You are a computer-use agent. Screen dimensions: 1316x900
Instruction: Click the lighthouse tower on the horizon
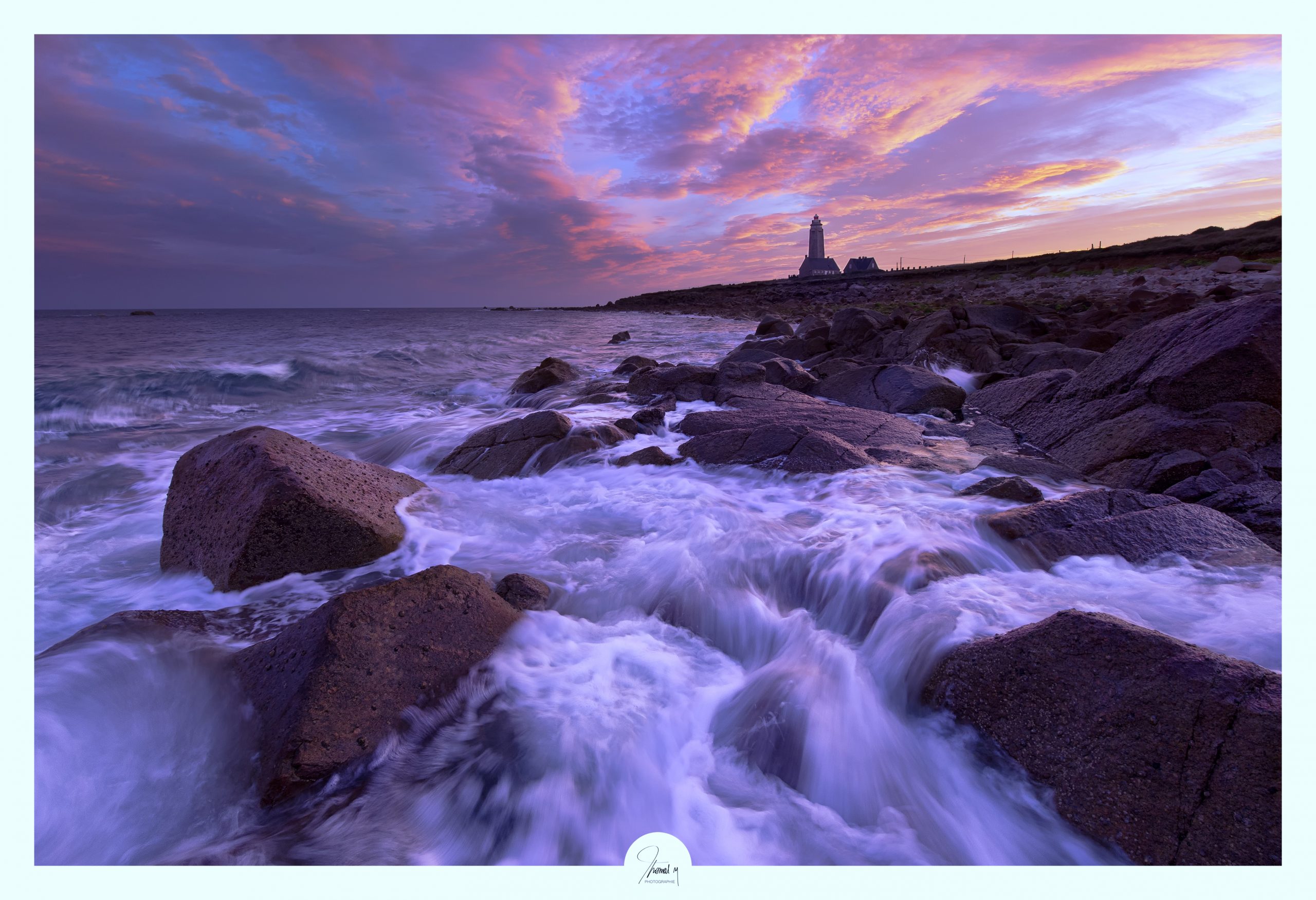[816, 238]
